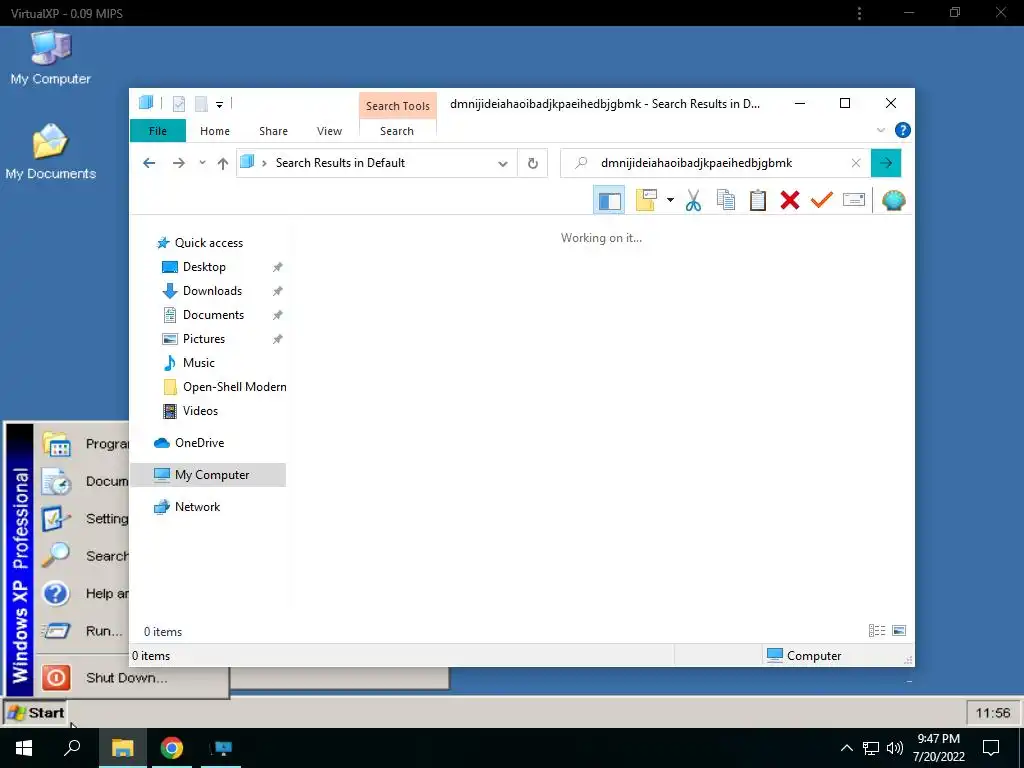The image size is (1024, 768).
Task: Click the blue search go arrow
Action: [x=886, y=163]
